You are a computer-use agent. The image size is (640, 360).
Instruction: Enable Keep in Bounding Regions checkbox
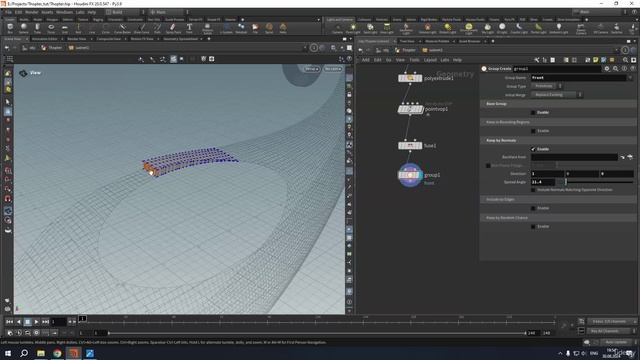(x=533, y=131)
